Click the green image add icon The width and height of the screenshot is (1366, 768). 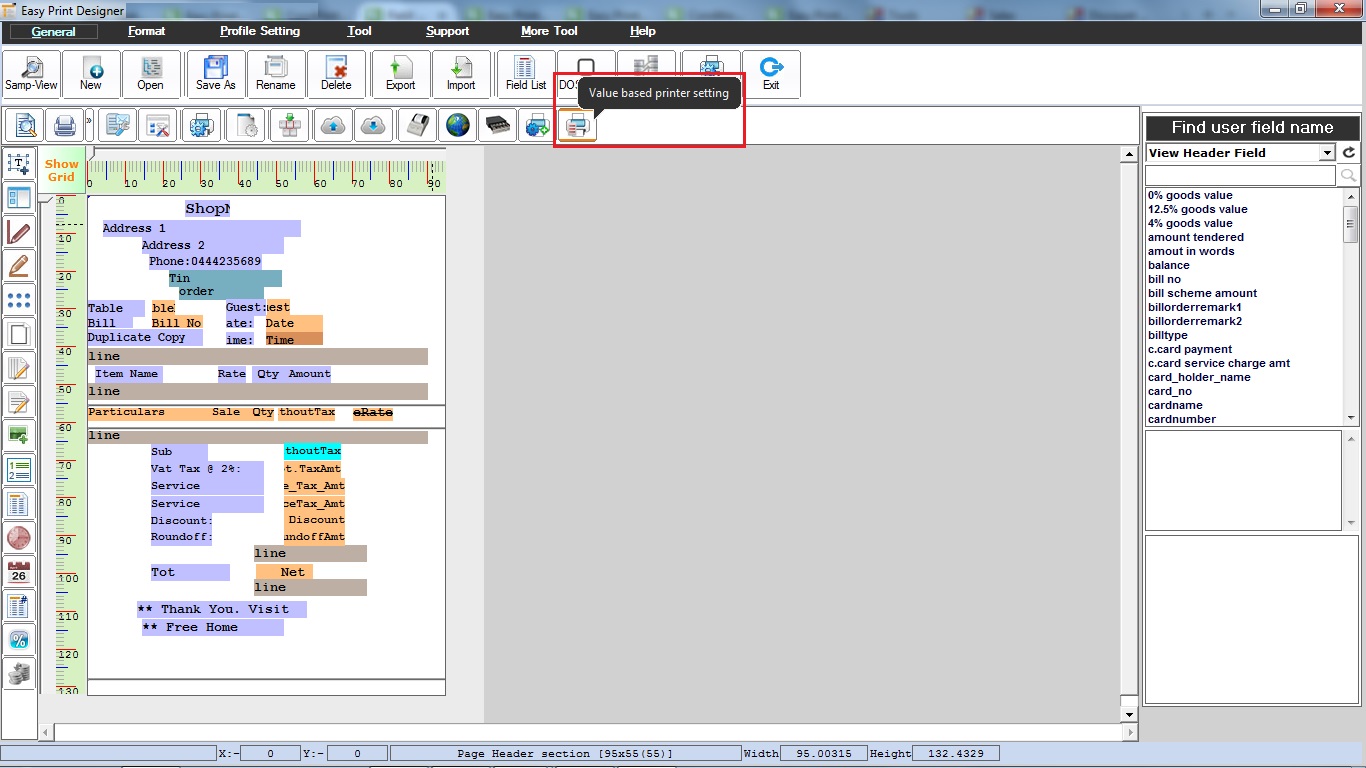click(19, 435)
